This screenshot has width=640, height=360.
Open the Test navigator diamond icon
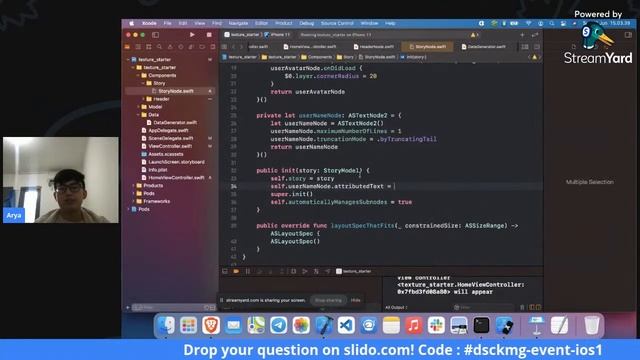tap(180, 47)
